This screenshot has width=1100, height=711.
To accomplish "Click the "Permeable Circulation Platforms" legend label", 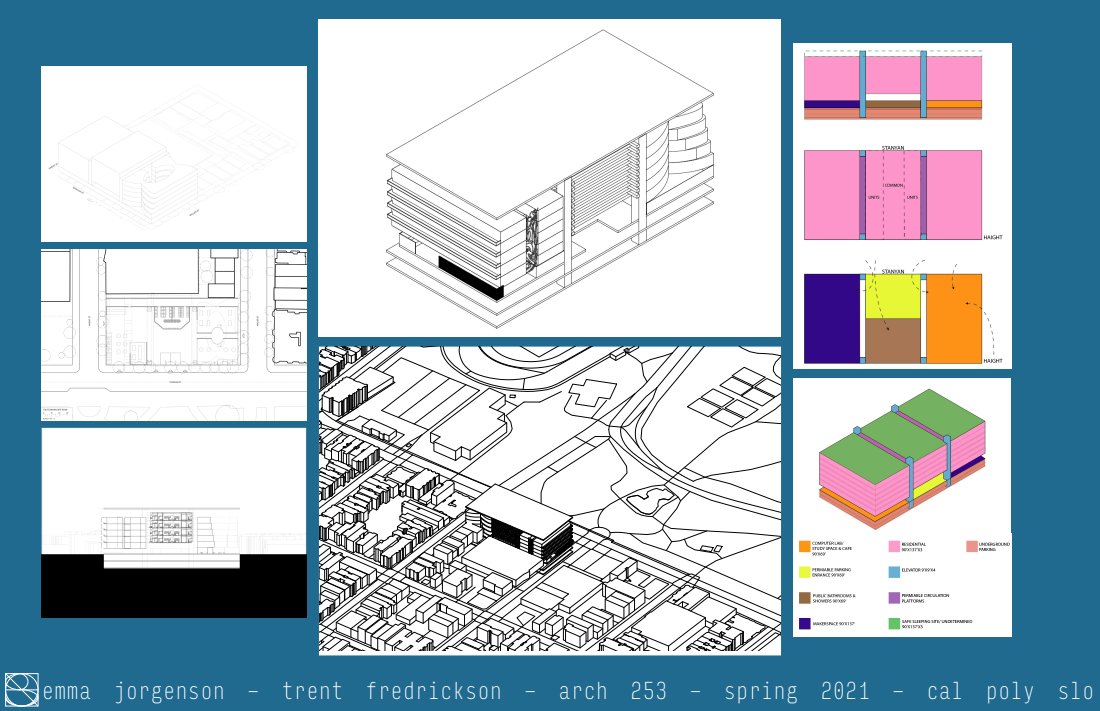I will [925, 598].
